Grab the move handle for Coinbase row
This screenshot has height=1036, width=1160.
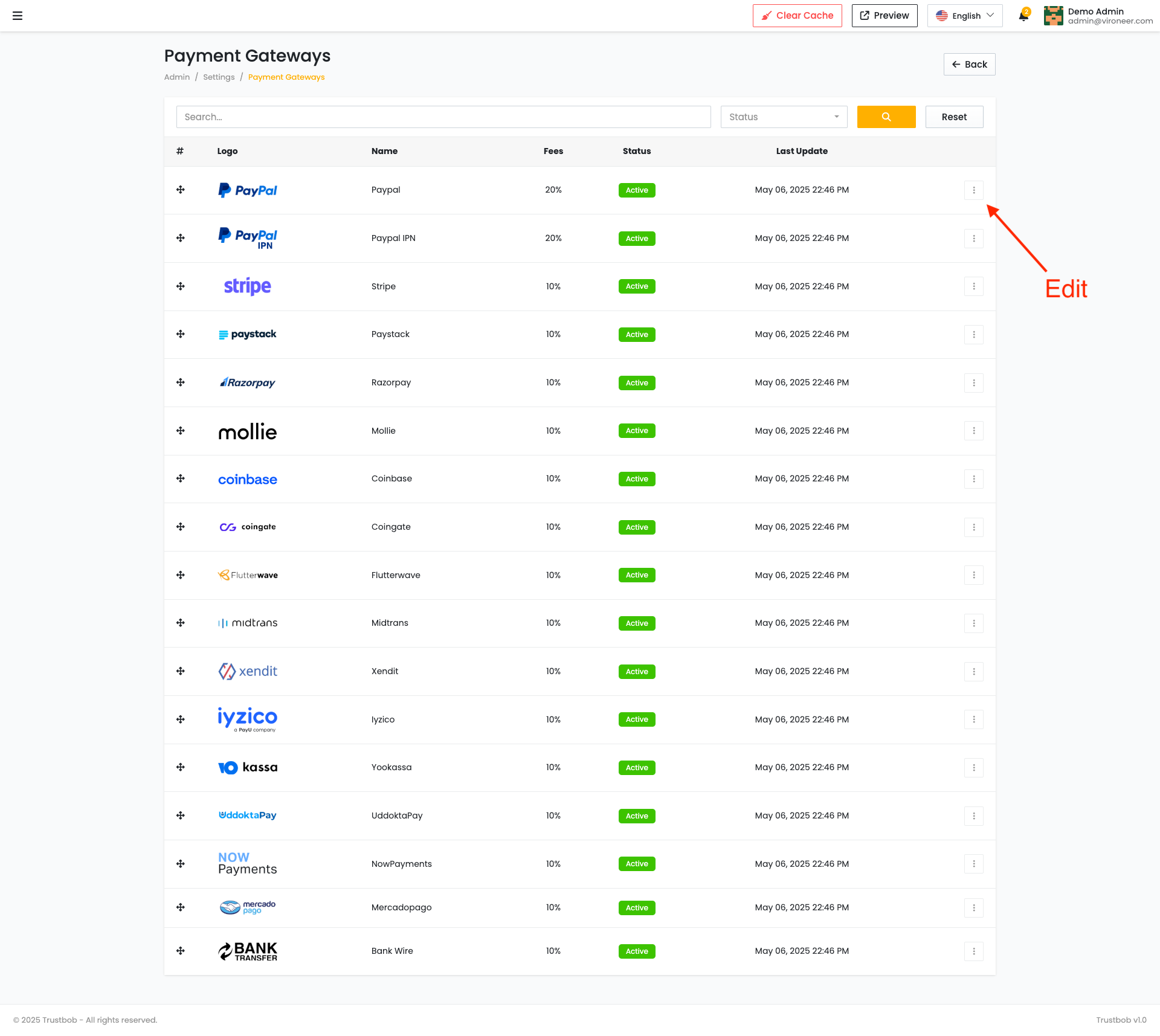(181, 478)
